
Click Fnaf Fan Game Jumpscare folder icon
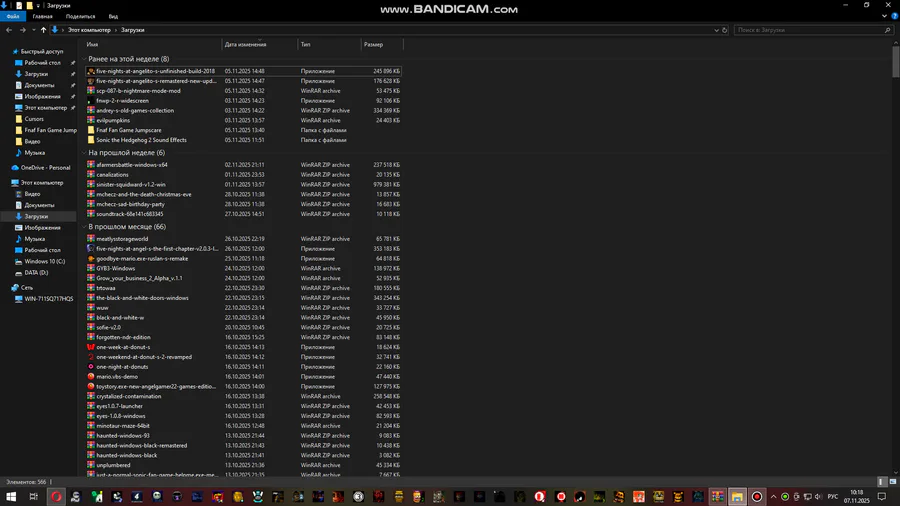click(91, 130)
